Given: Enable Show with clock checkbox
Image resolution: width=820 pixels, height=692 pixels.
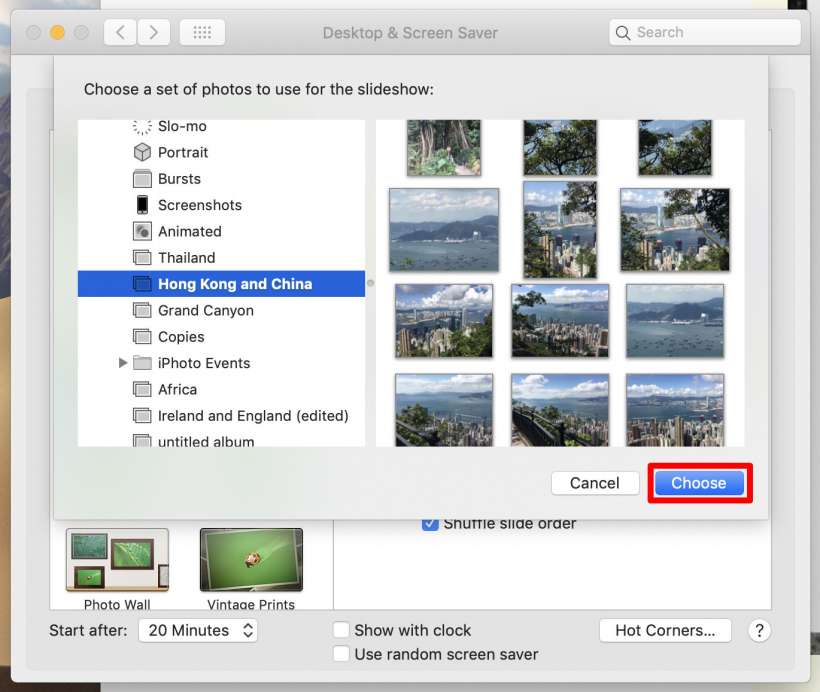Looking at the screenshot, I should [341, 630].
